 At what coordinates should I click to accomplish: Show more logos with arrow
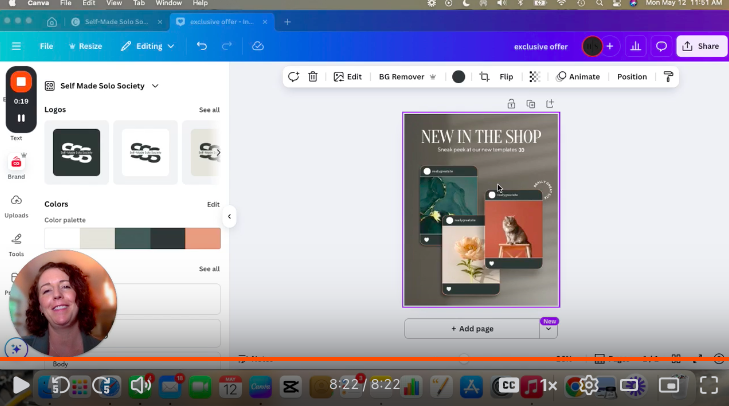[x=219, y=153]
